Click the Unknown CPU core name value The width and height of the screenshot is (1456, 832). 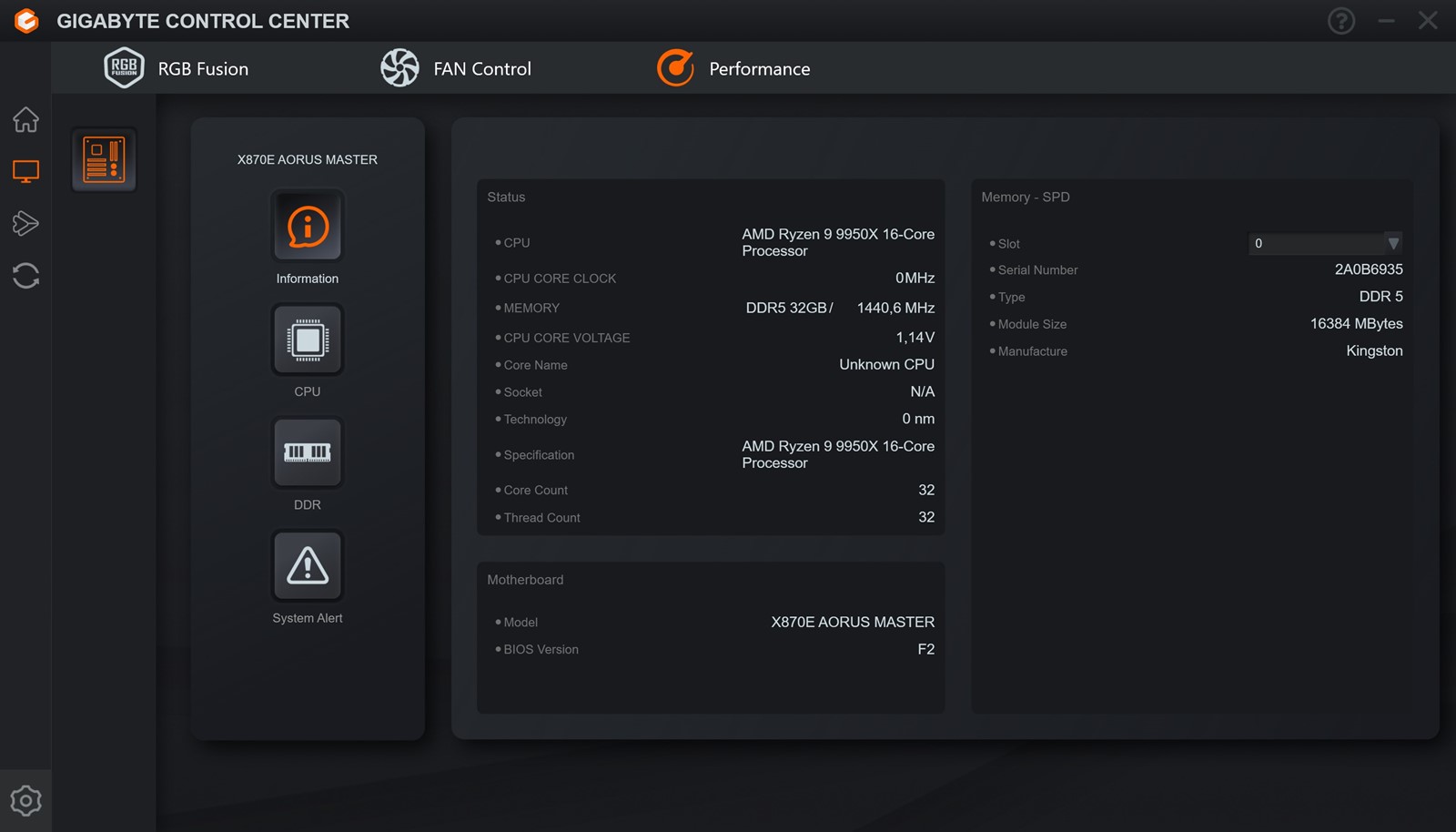tap(886, 364)
